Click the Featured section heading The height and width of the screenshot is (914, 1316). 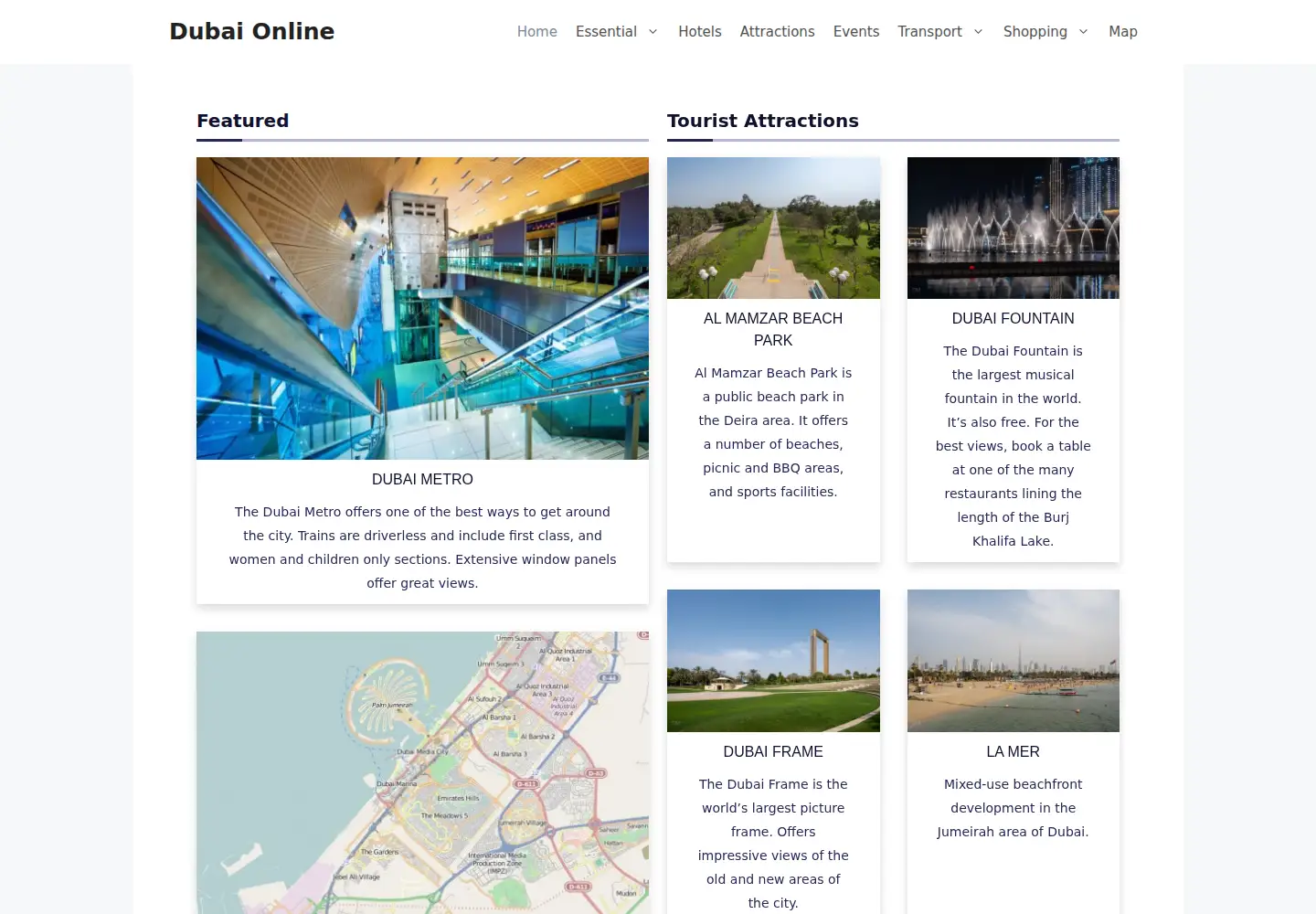point(243,121)
